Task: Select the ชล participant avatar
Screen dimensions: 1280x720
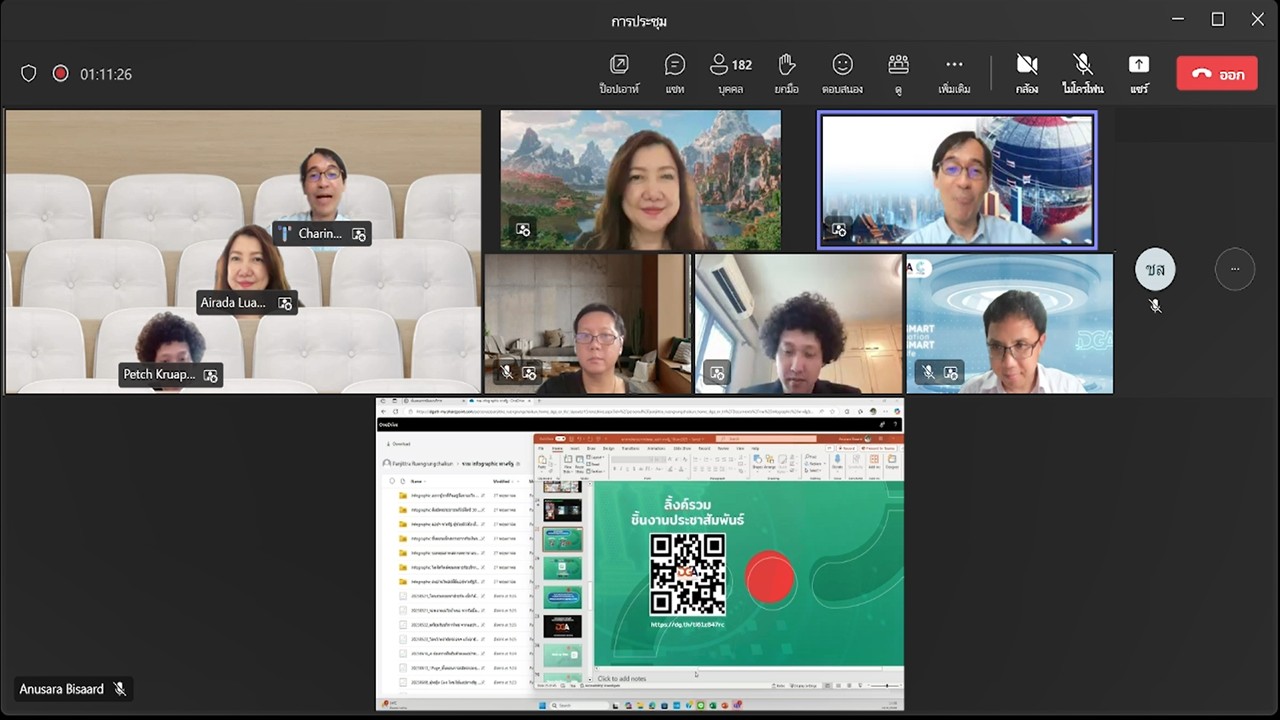Action: (x=1155, y=270)
